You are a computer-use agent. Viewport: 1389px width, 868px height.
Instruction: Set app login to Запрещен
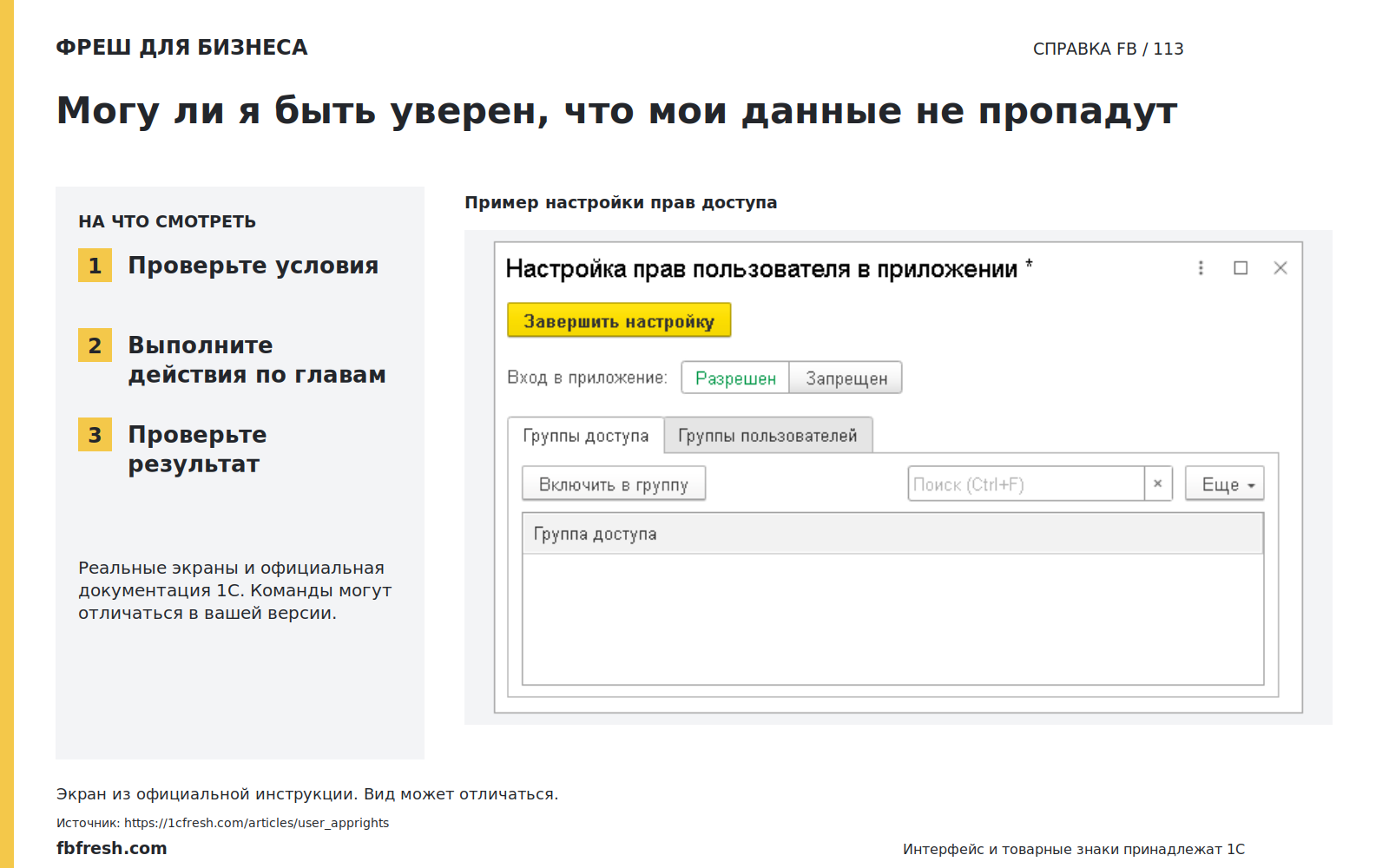(846, 378)
